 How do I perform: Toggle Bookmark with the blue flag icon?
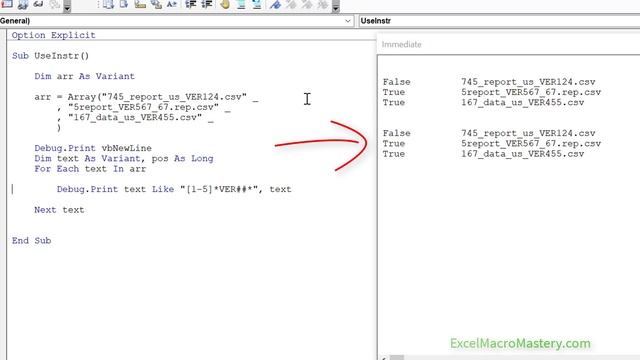275,4
